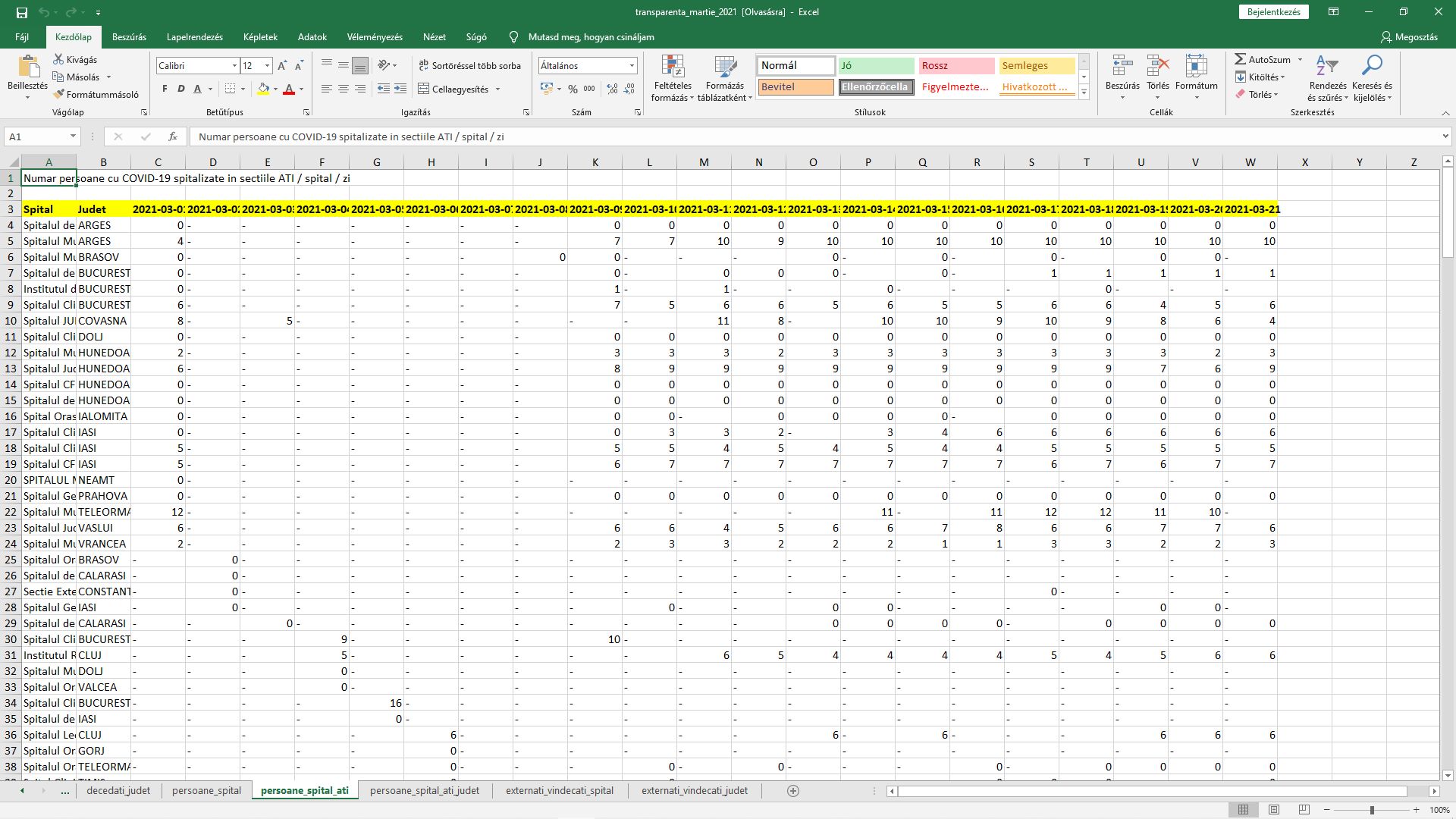Open Find and Select (Keresés és kijelölés)

point(1372,78)
